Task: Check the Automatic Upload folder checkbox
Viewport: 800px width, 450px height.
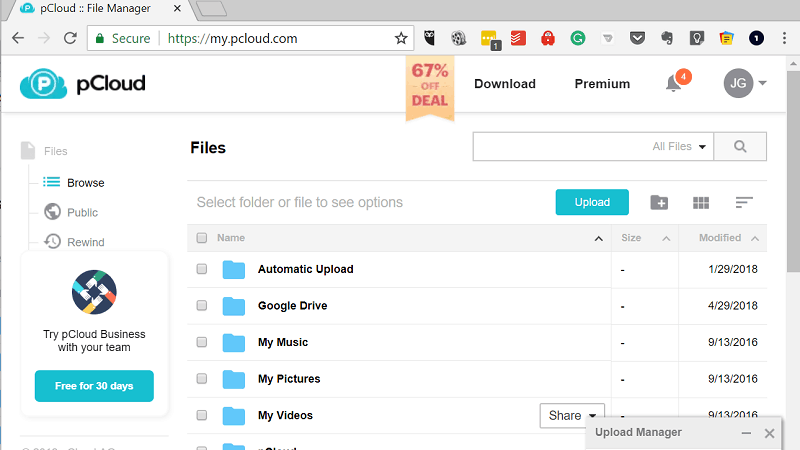Action: 202,269
